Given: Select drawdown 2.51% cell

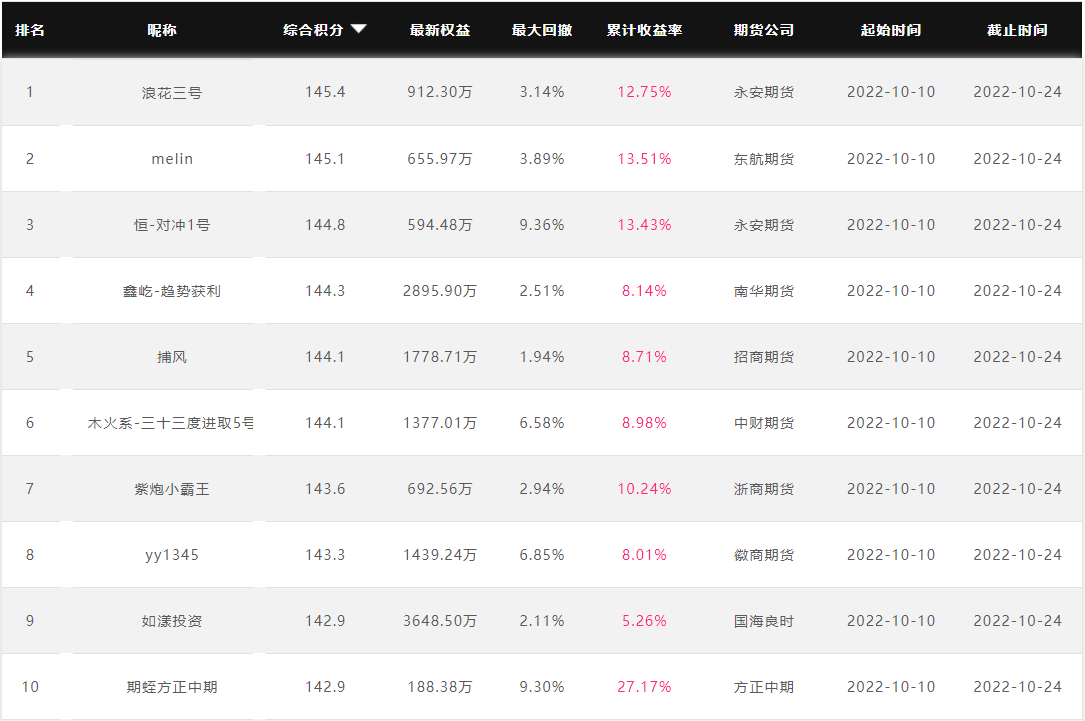Looking at the screenshot, I should click(x=542, y=291).
